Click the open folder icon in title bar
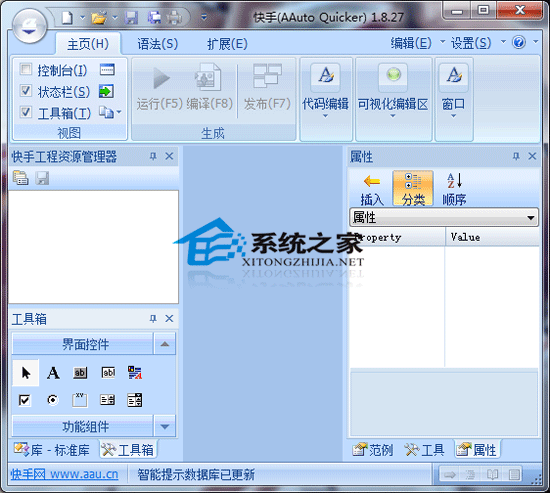 click(99, 18)
